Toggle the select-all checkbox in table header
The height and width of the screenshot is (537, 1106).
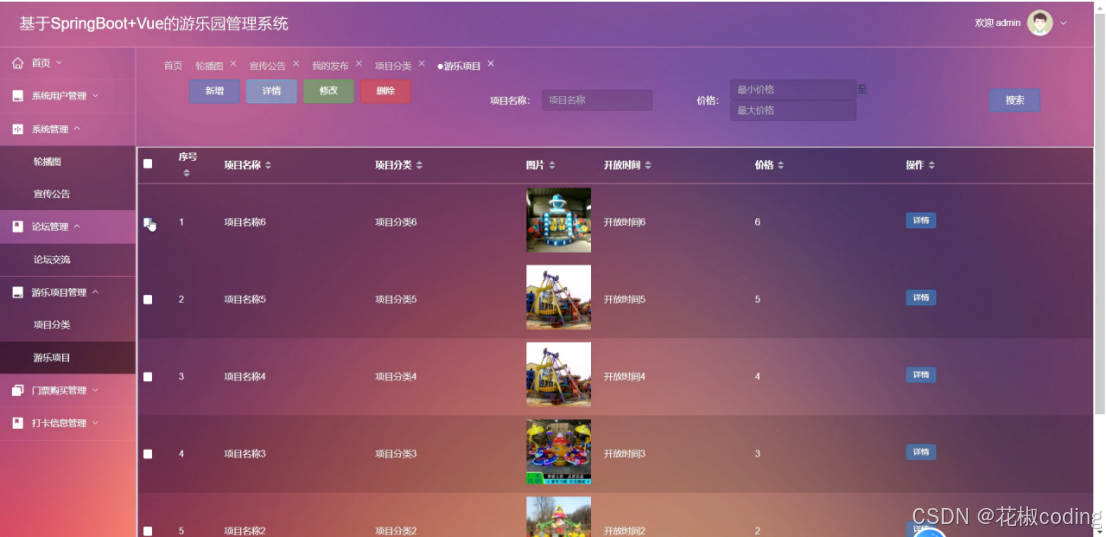(x=147, y=164)
